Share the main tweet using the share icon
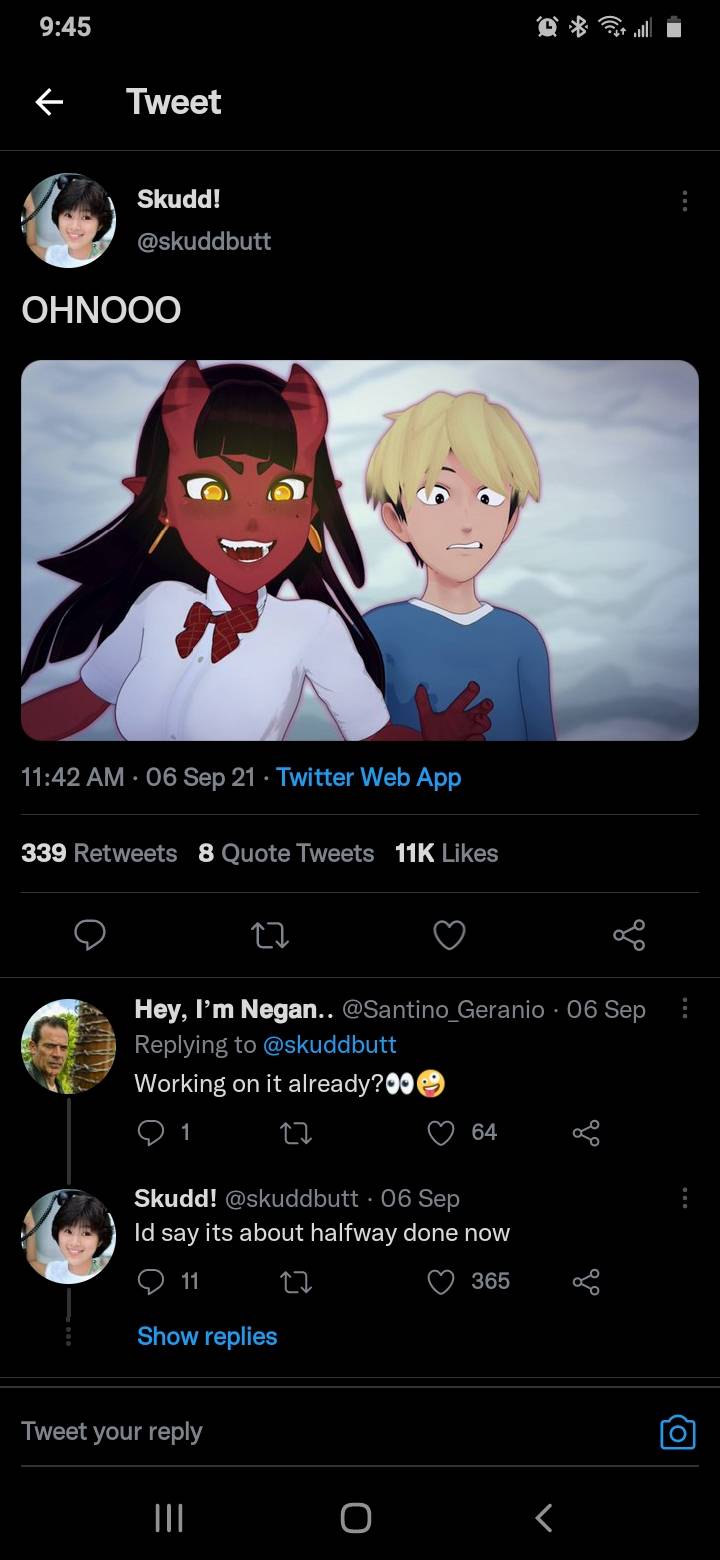720x1560 pixels. [629, 935]
